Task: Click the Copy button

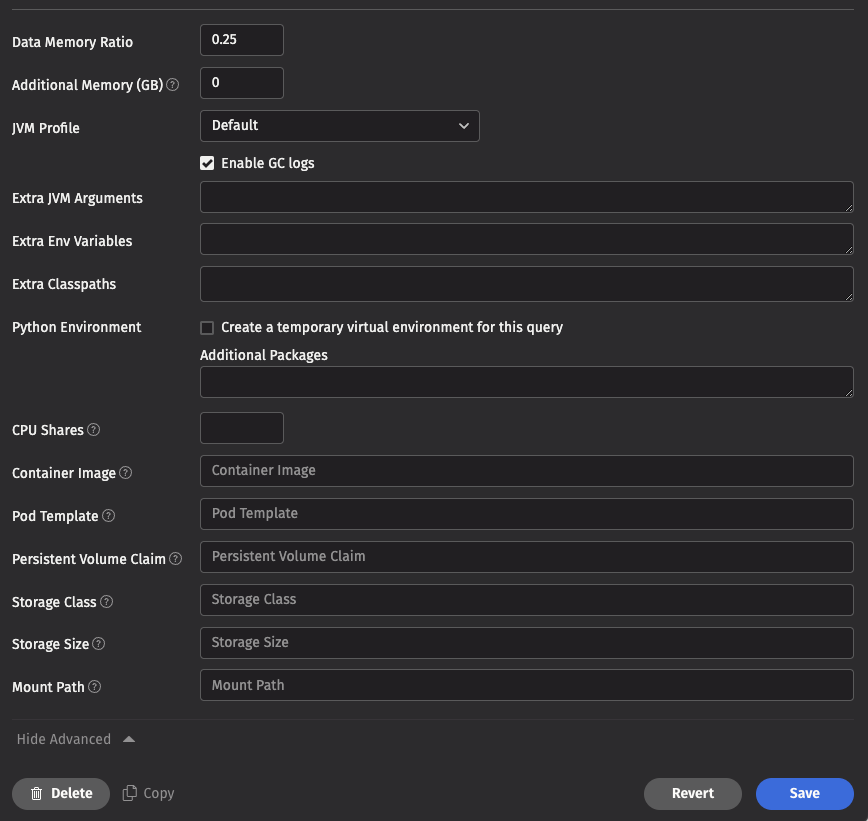Action: coord(148,793)
